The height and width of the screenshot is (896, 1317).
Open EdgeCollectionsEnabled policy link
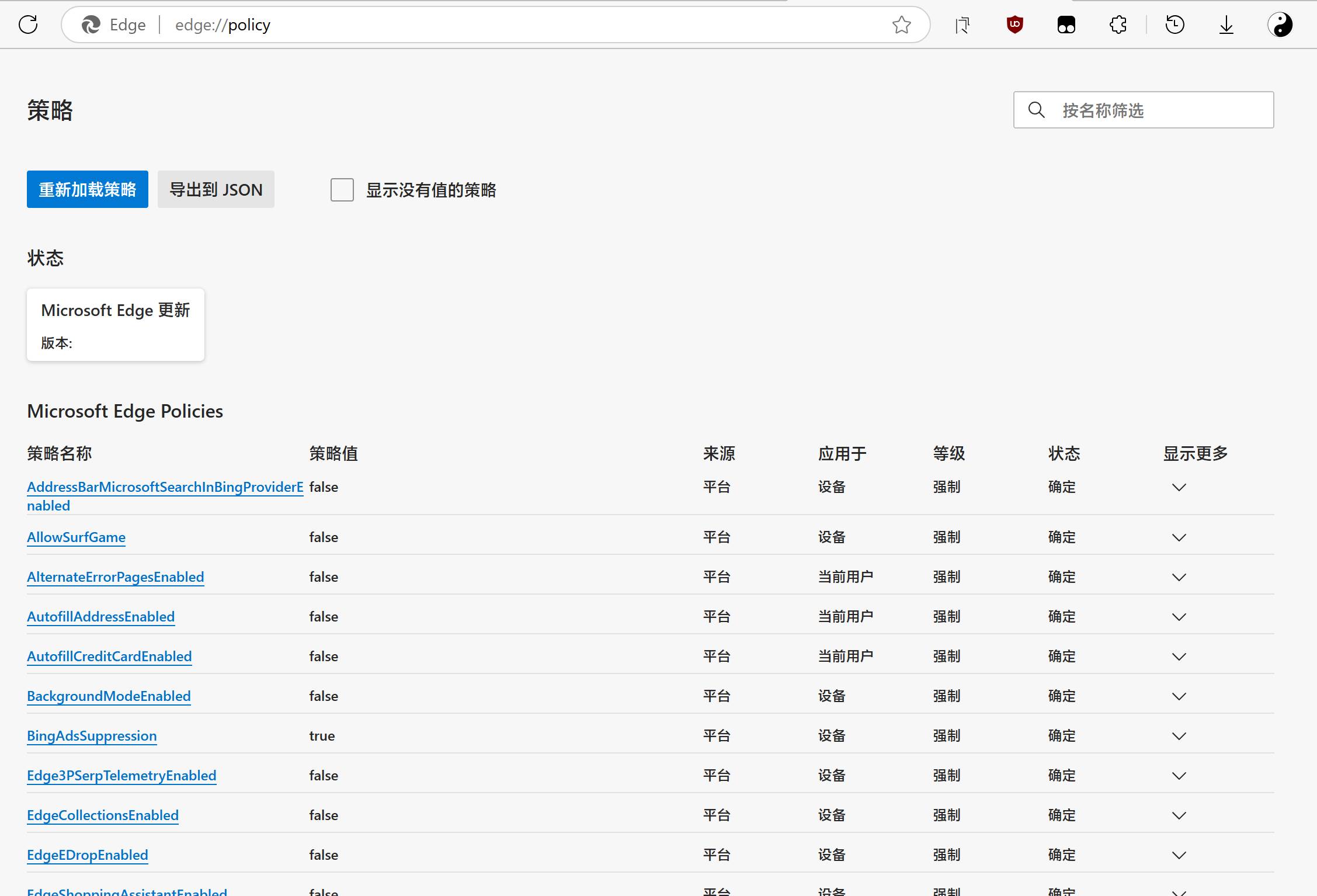tap(103, 815)
